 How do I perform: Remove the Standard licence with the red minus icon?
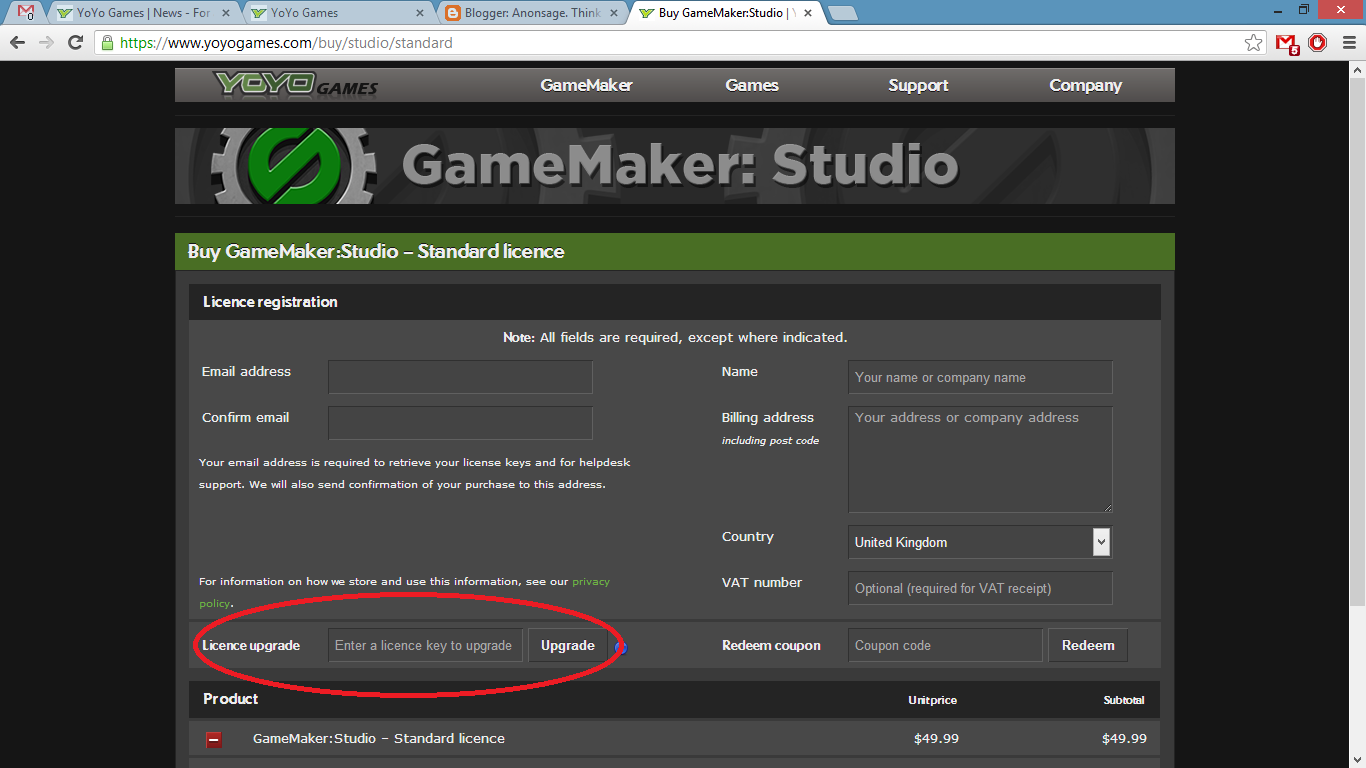[x=214, y=739]
